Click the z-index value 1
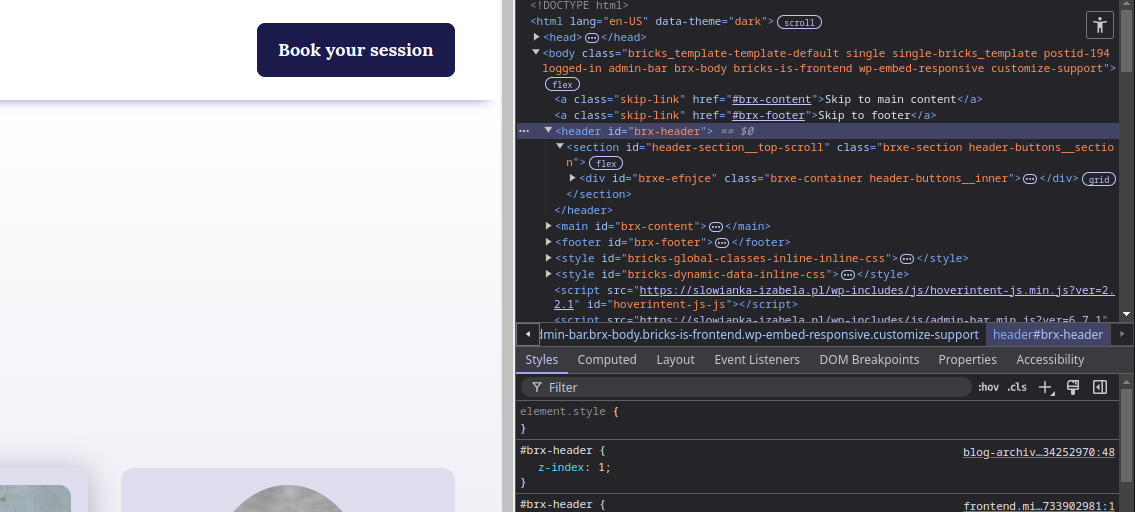 coord(601,468)
